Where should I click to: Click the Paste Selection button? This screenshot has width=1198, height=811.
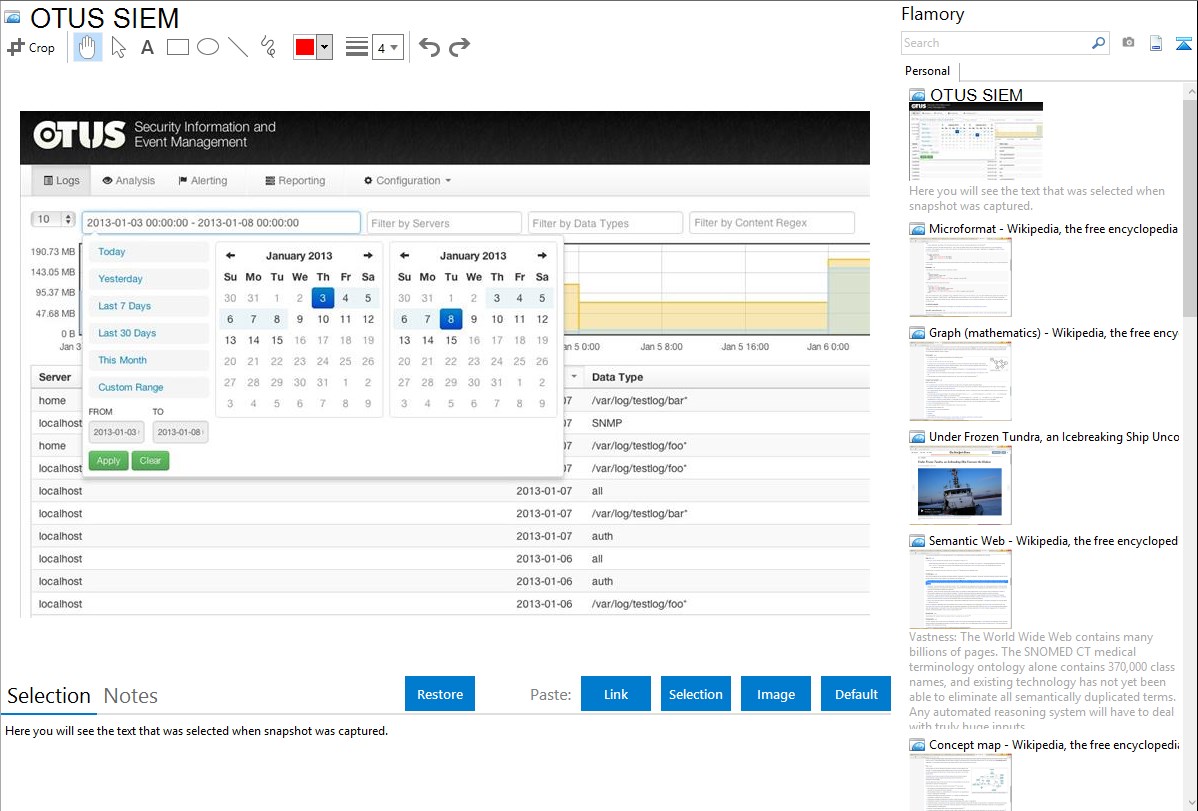(695, 694)
